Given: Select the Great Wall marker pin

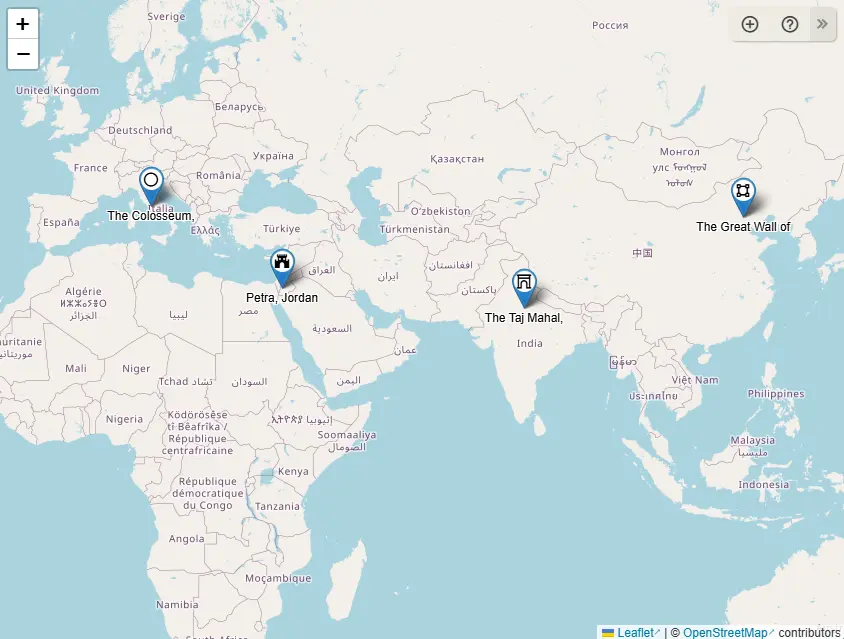Looking at the screenshot, I should click(742, 193).
